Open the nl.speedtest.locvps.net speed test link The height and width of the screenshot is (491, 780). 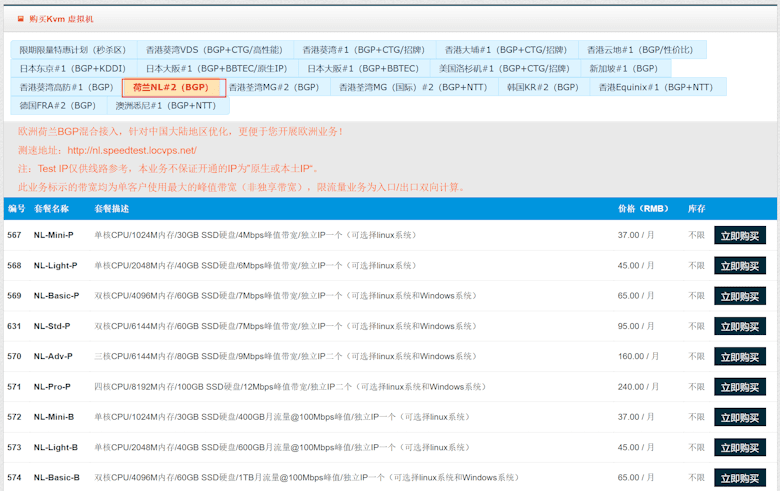[132, 150]
